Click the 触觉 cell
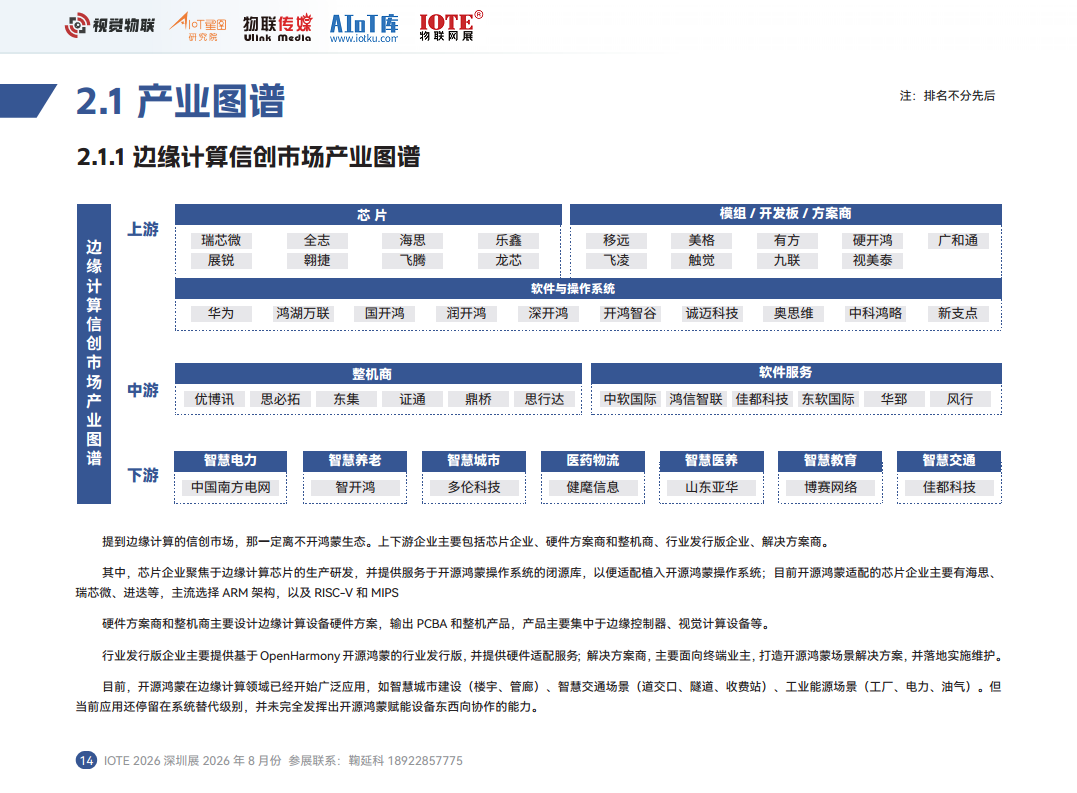1077x793 pixels. [702, 260]
